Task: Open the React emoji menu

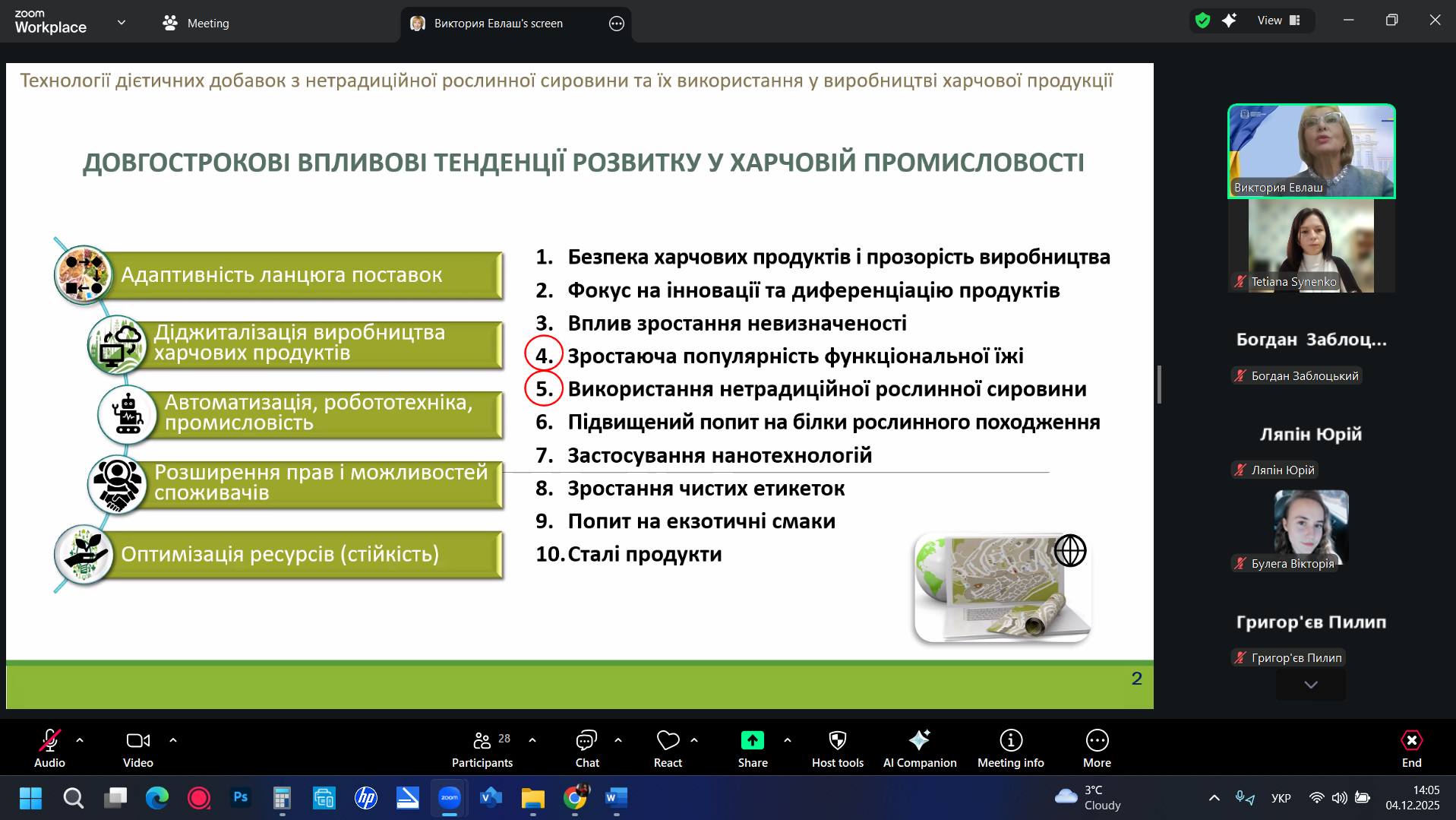Action: point(668,748)
